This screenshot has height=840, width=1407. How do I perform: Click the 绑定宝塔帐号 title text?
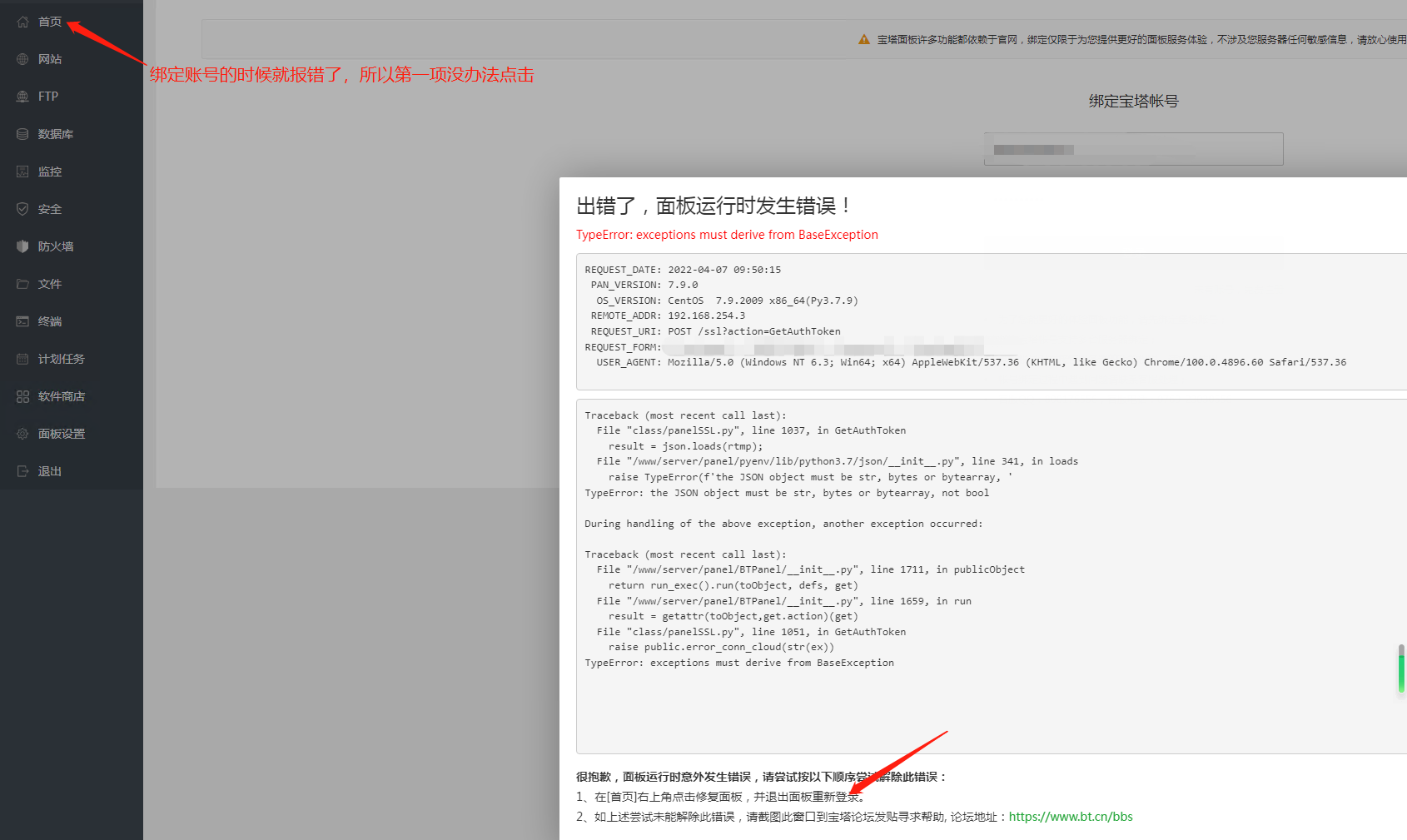tap(1133, 102)
